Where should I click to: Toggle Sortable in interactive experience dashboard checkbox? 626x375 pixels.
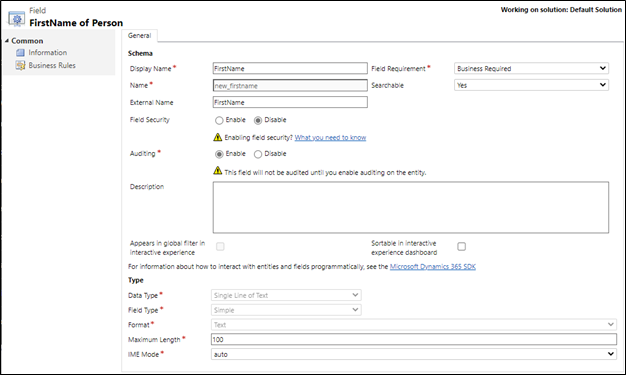pos(462,246)
